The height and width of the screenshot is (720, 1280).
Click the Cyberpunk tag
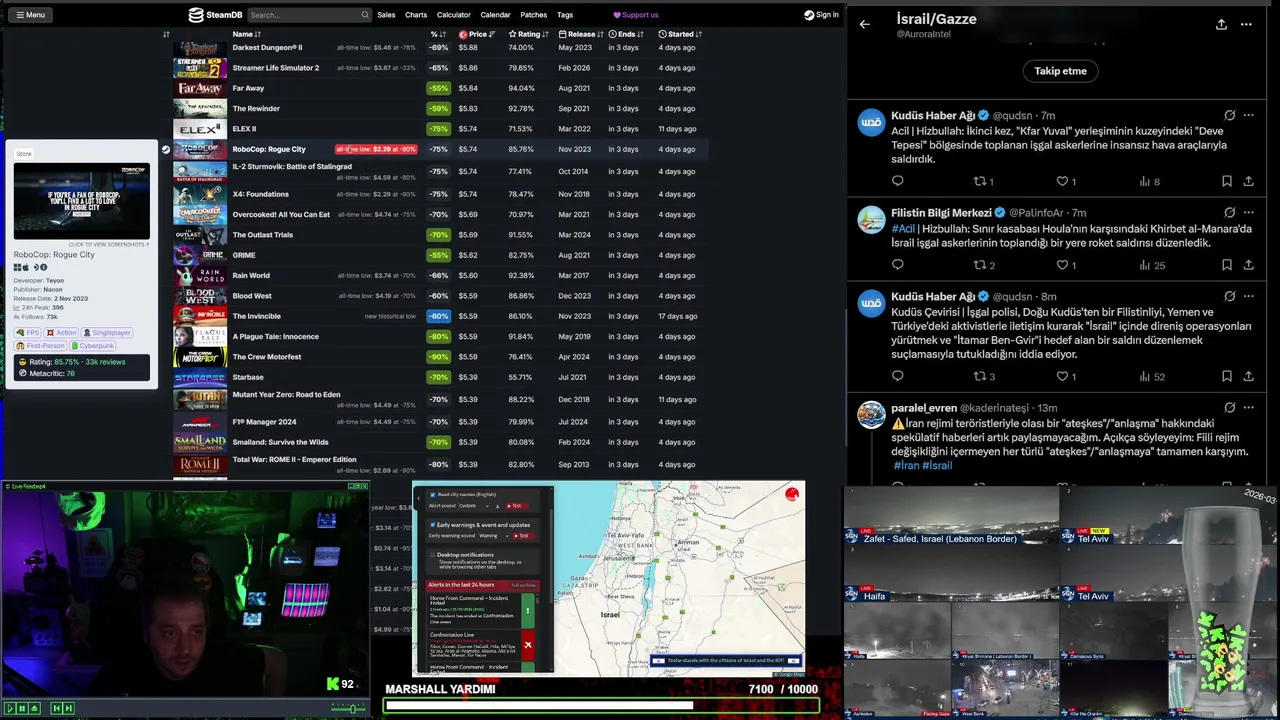point(92,345)
